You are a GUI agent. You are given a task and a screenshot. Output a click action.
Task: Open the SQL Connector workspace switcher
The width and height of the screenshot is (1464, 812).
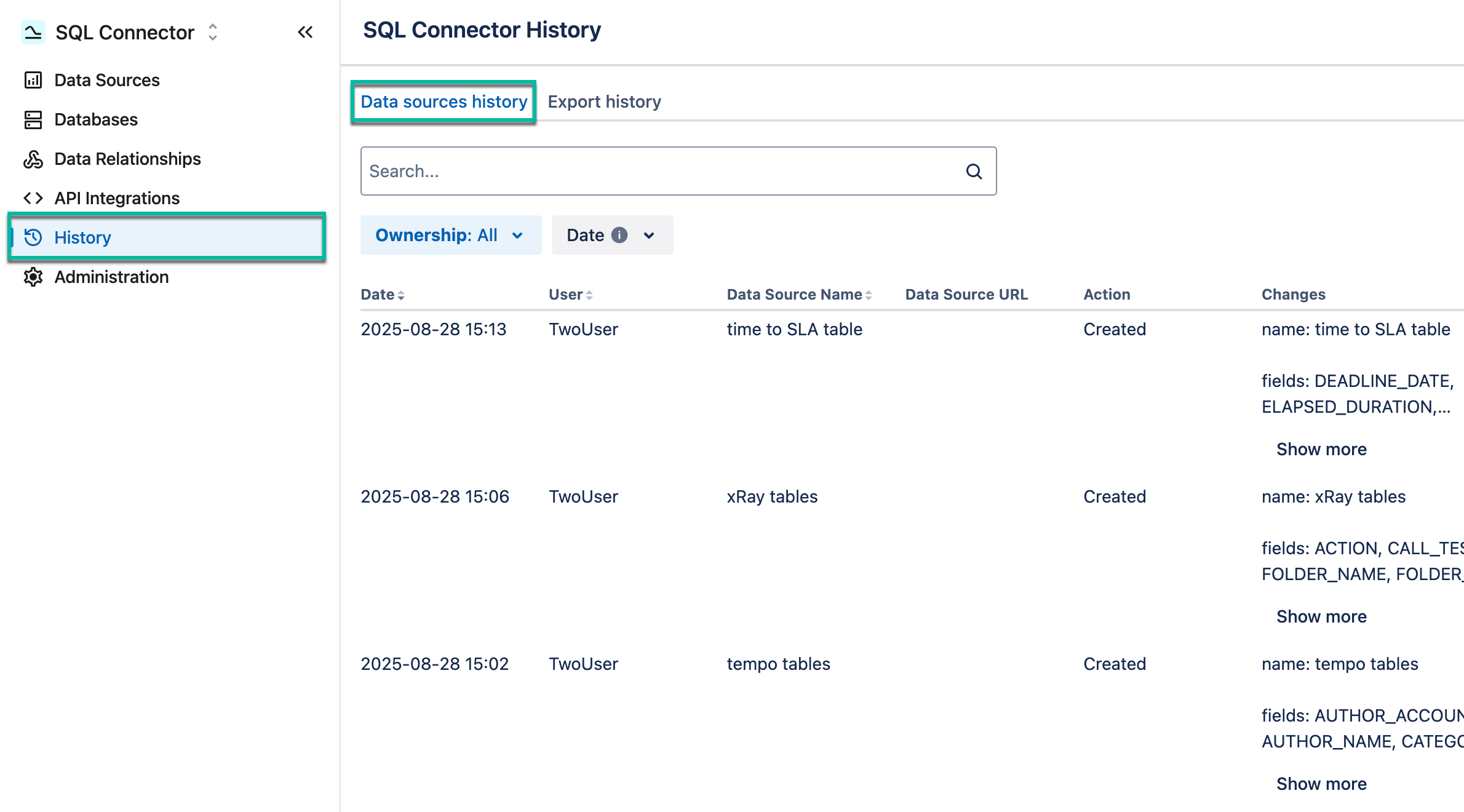pos(211,32)
